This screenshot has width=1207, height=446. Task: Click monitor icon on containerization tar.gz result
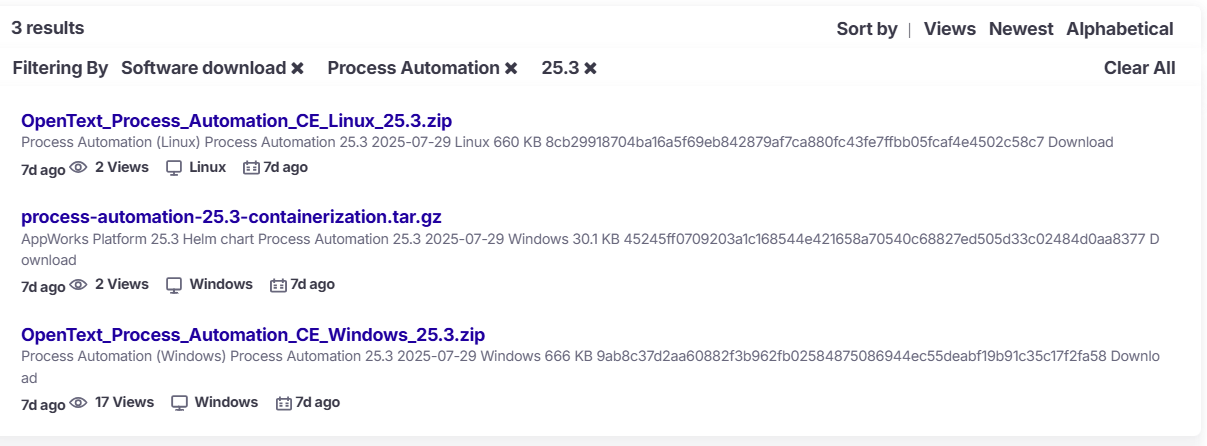pos(174,285)
